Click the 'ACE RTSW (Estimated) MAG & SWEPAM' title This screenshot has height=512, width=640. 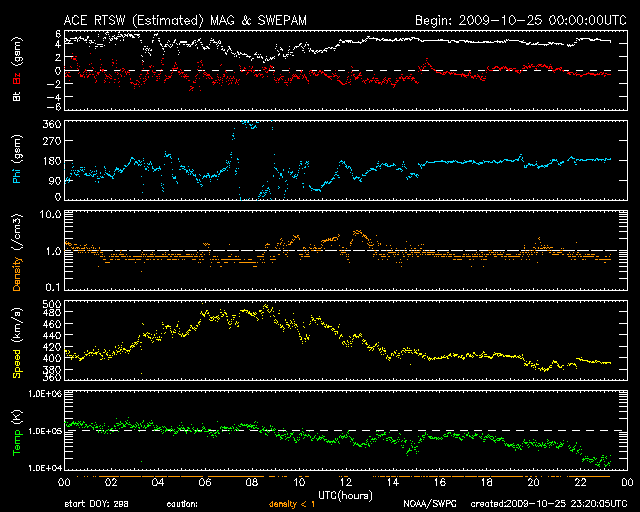coord(185,20)
